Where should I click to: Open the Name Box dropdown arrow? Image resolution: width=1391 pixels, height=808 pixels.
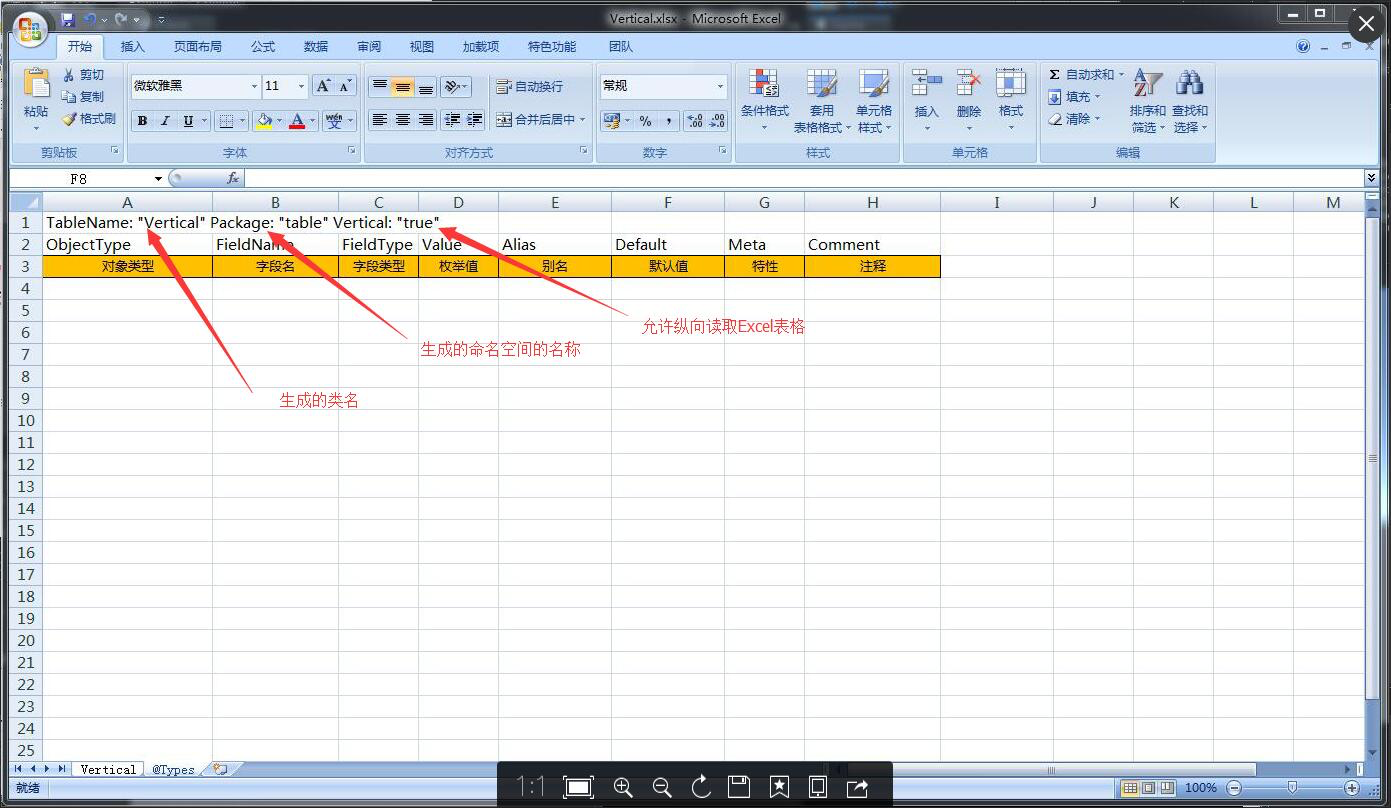(x=158, y=179)
